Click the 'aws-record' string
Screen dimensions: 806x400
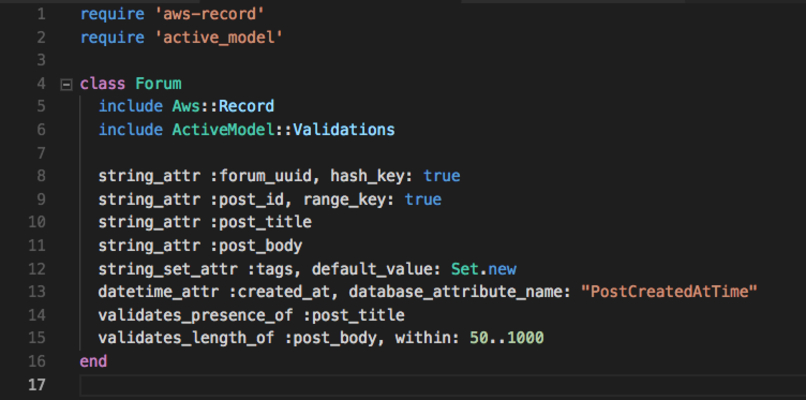click(x=210, y=14)
